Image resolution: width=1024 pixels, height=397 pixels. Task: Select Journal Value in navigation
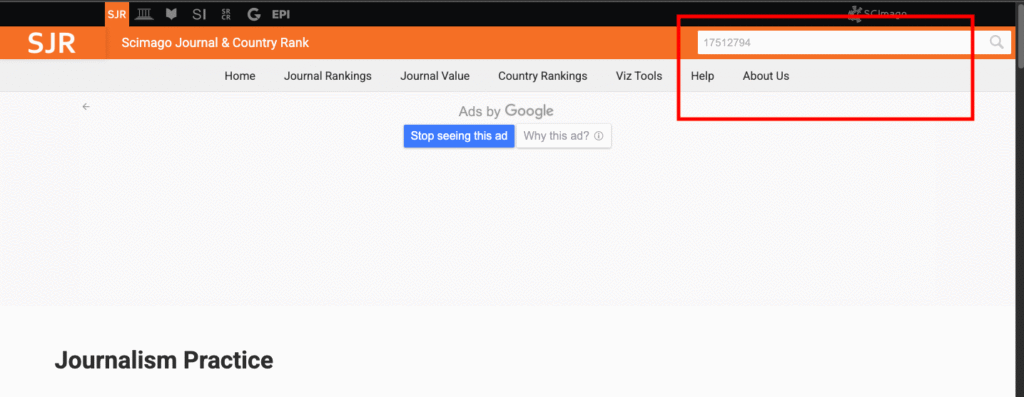click(435, 76)
